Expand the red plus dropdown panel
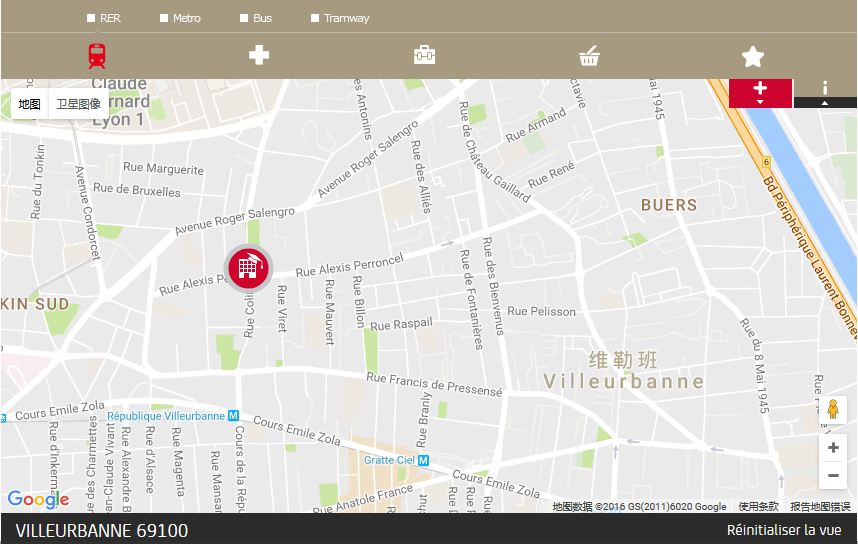The width and height of the screenshot is (858, 544). pos(760,92)
